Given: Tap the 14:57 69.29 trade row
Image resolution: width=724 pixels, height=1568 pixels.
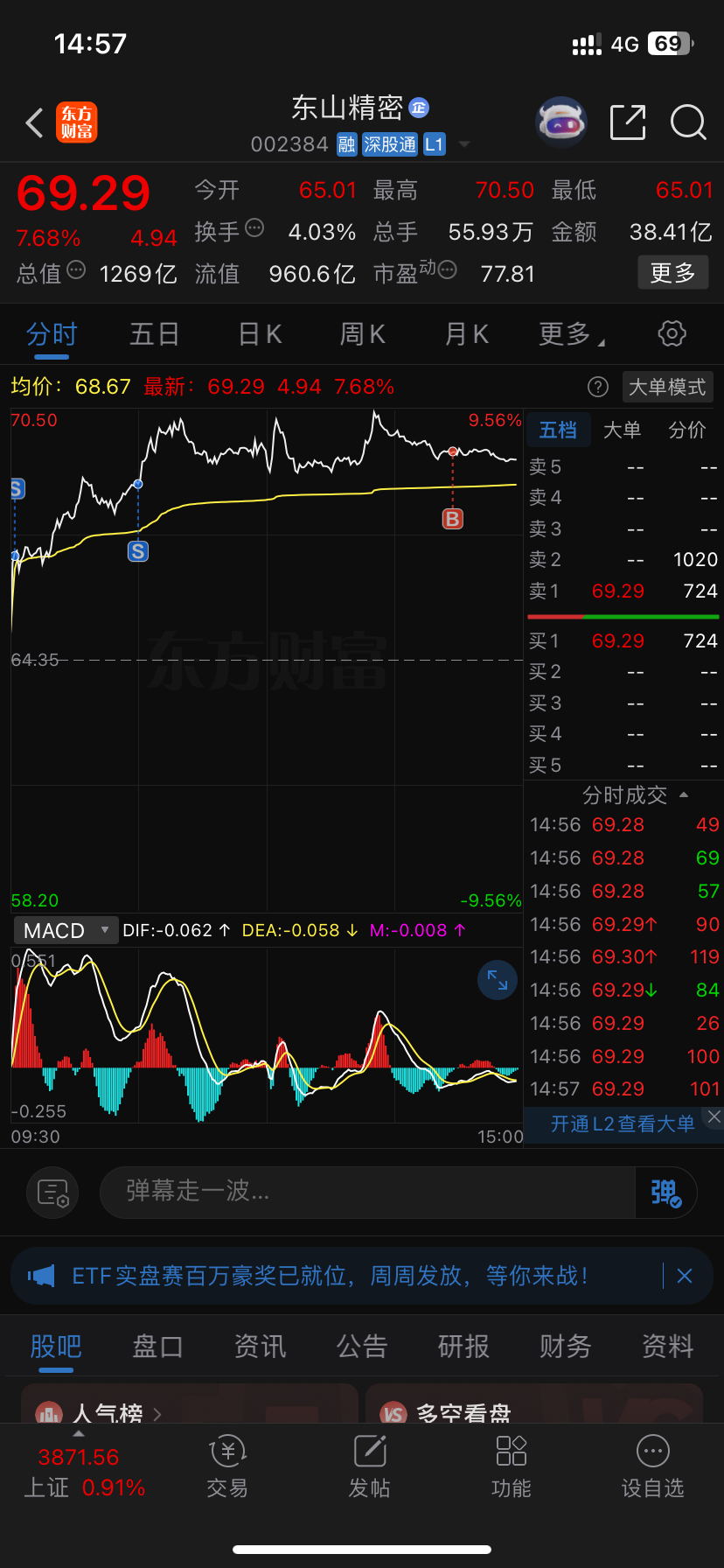Looking at the screenshot, I should pos(624,1089).
